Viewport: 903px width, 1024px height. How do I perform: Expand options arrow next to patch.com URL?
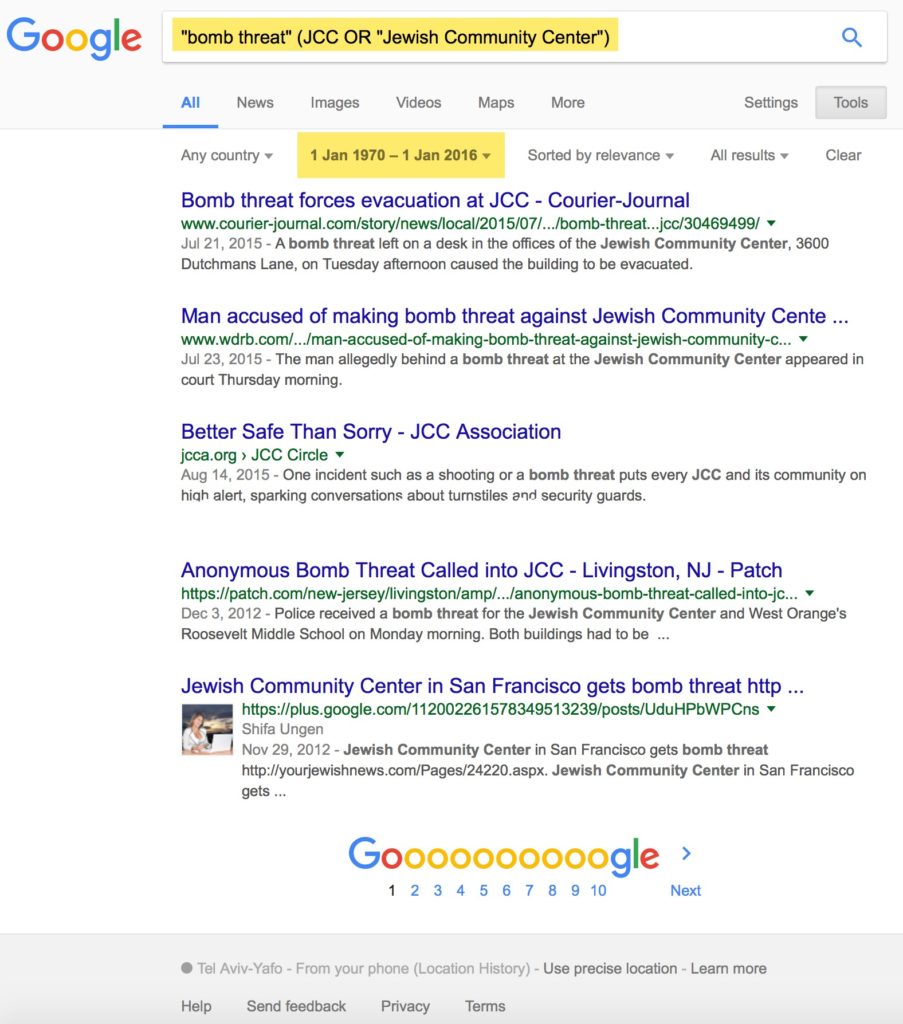click(x=810, y=593)
